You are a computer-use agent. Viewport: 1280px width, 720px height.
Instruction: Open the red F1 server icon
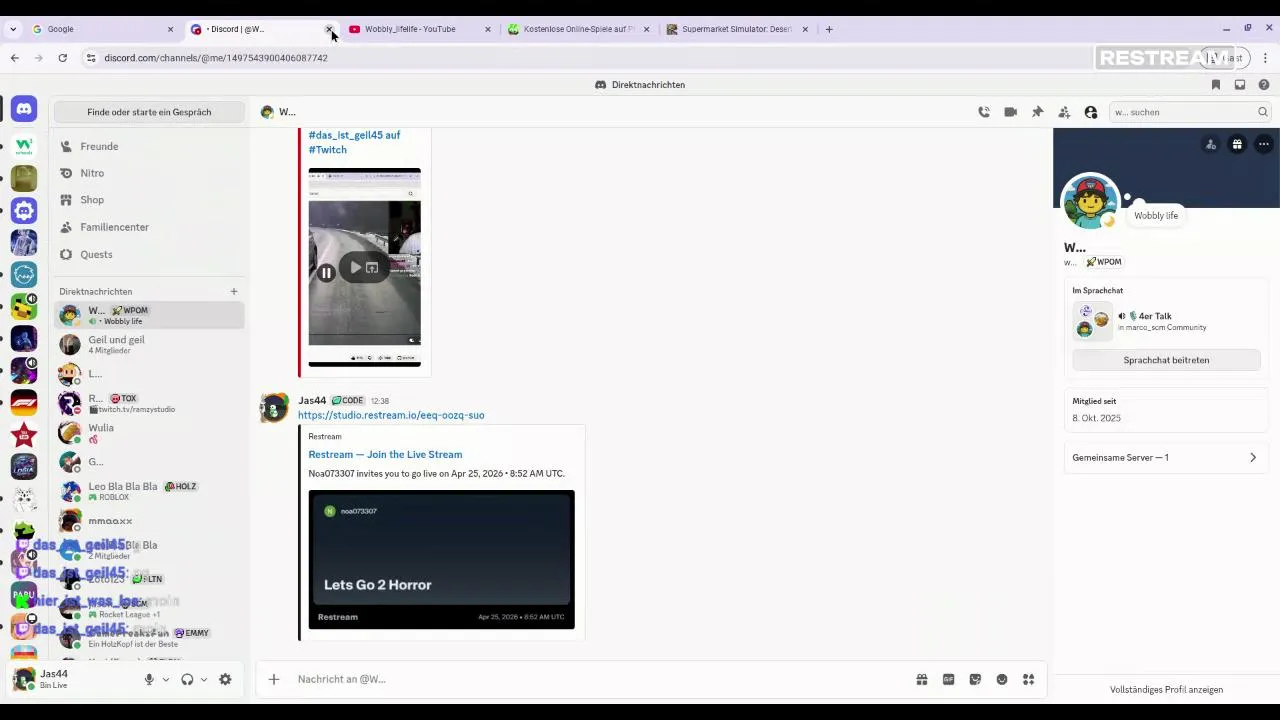24,403
